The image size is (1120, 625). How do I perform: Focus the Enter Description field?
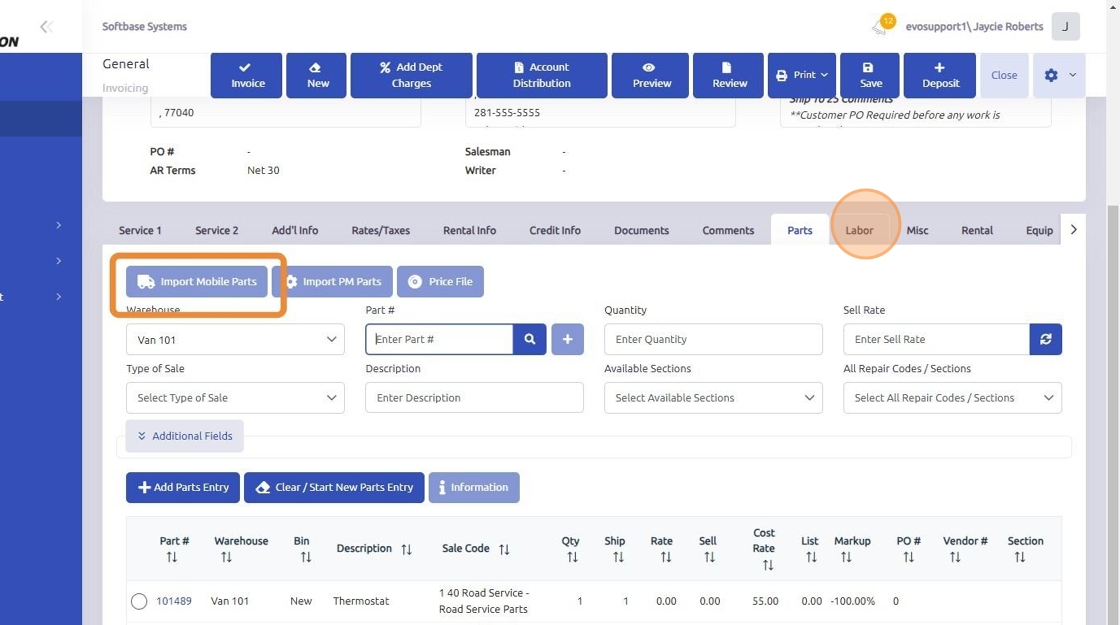pyautogui.click(x=474, y=398)
